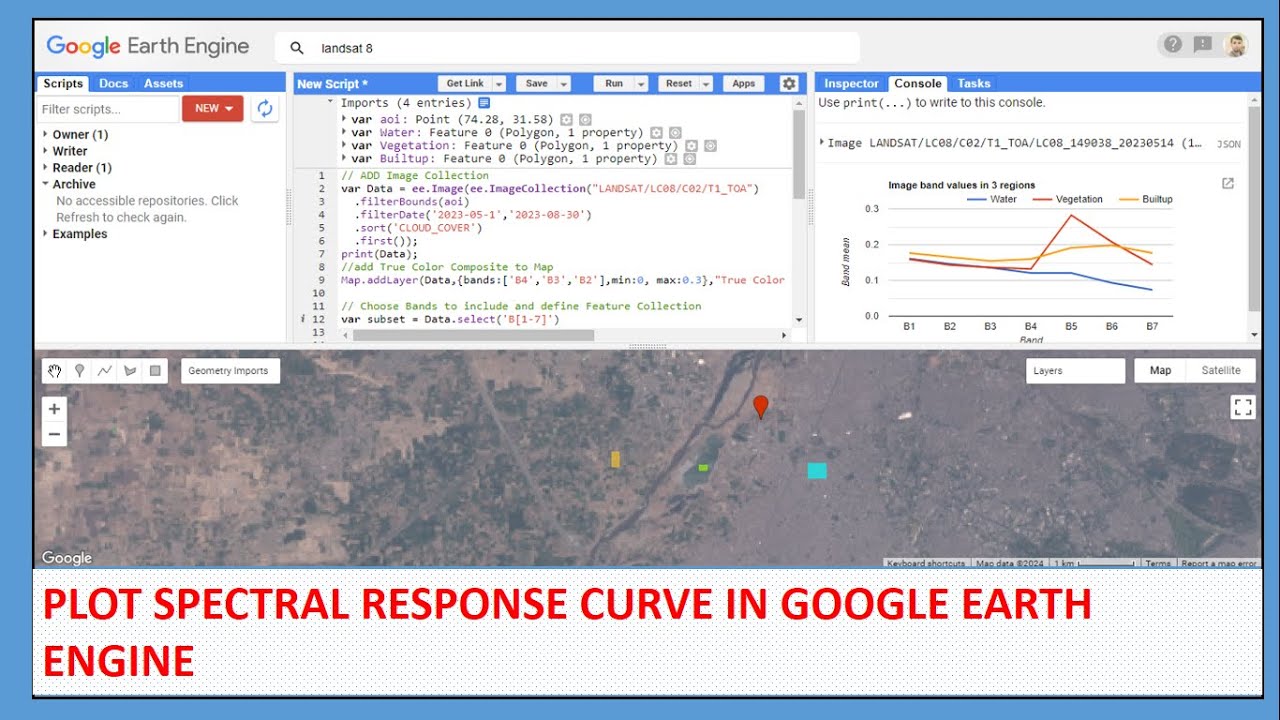The height and width of the screenshot is (720, 1280).
Task: Refresh the scripts repository list
Action: (264, 108)
